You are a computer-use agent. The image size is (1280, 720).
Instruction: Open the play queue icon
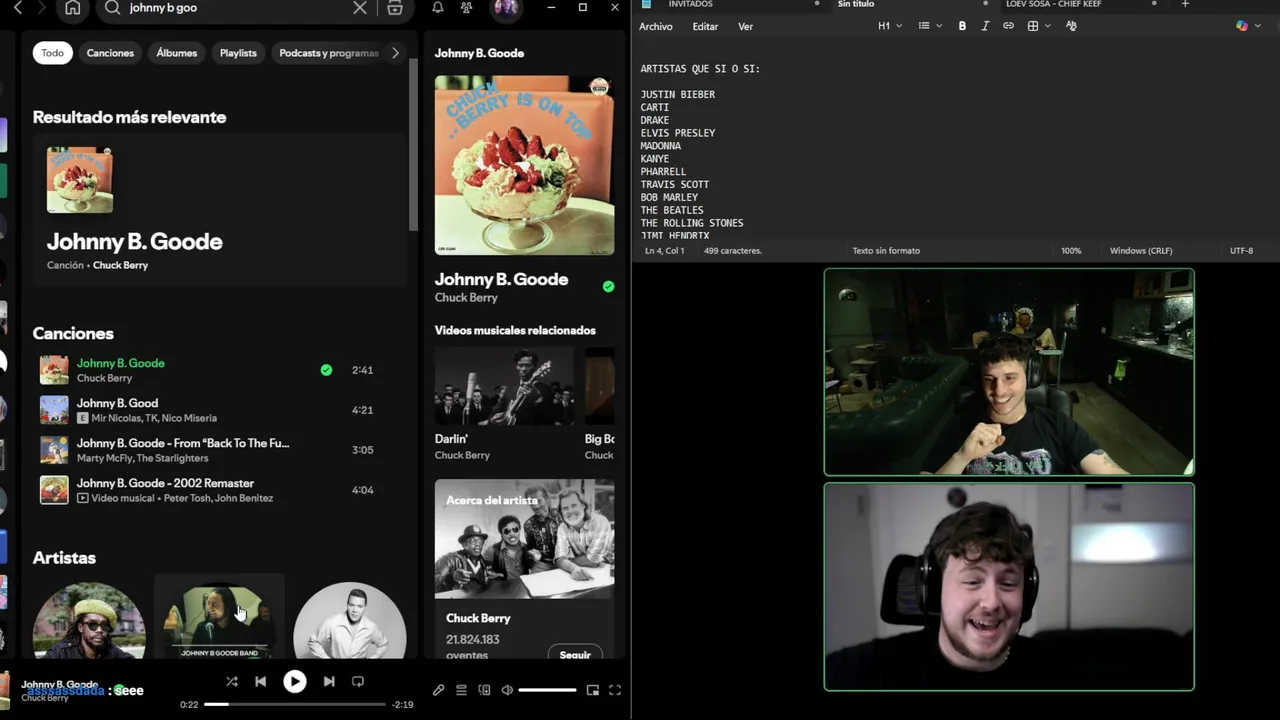point(461,690)
